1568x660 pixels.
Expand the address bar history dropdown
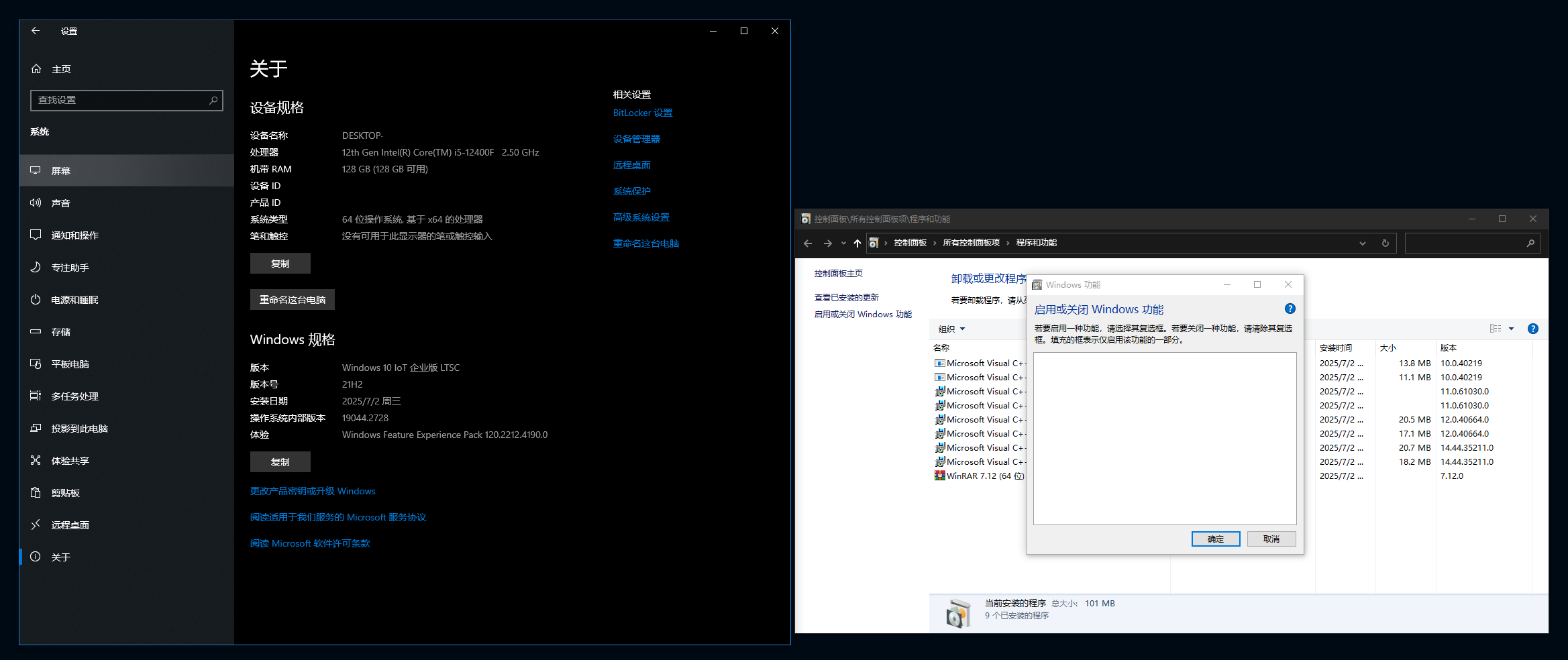1363,243
